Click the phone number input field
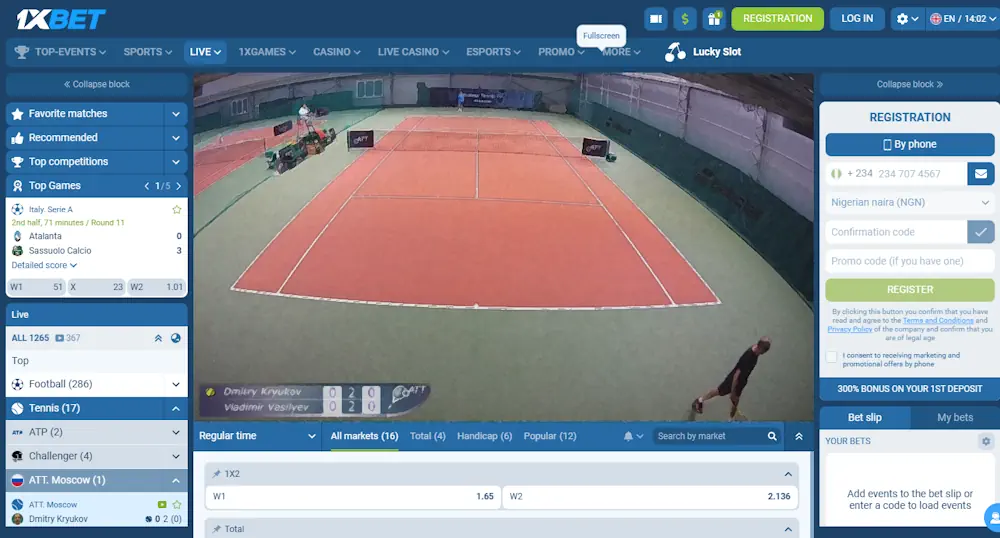Viewport: 1000px width, 538px height. click(922, 173)
